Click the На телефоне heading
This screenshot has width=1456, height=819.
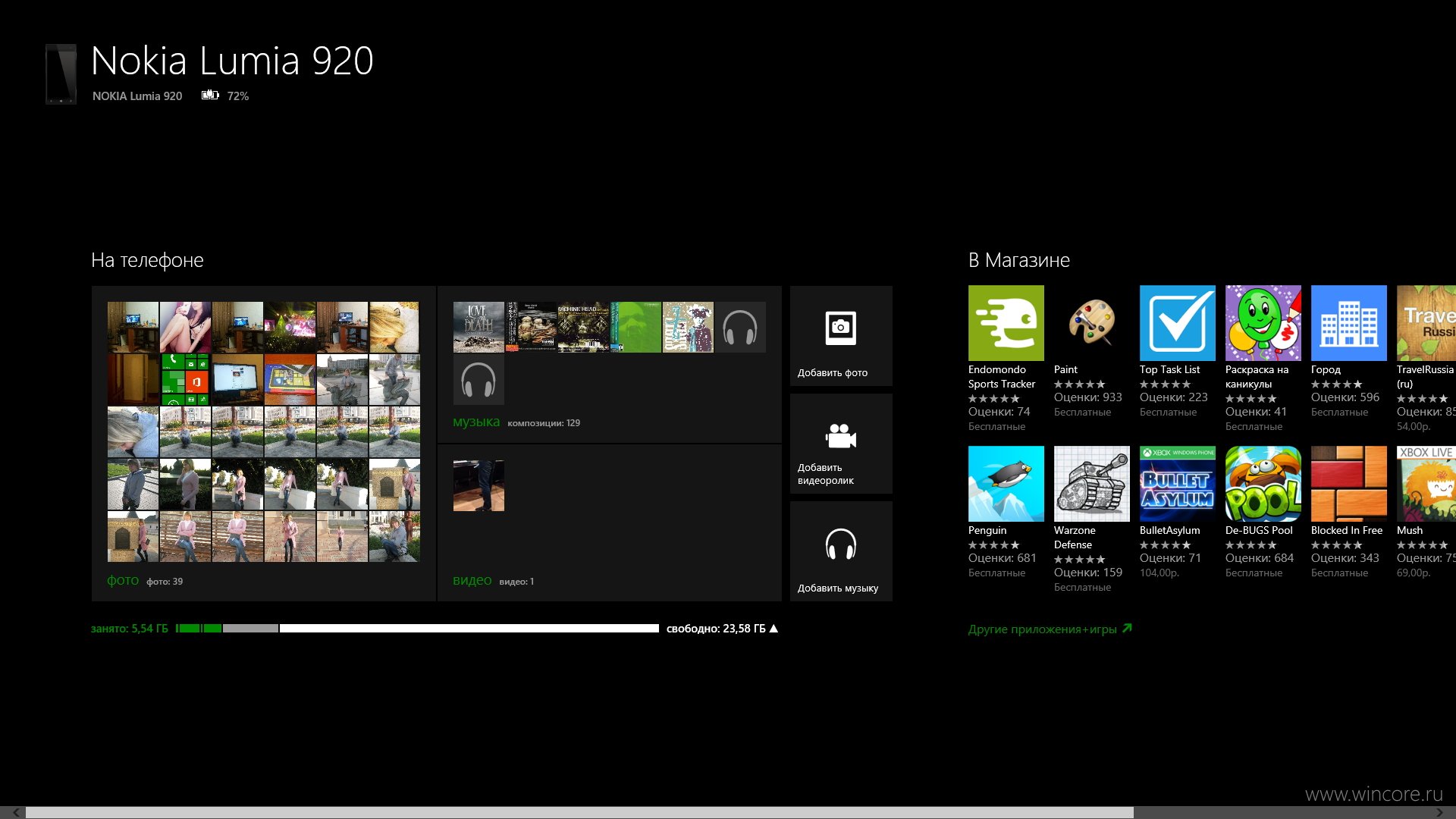(x=147, y=260)
